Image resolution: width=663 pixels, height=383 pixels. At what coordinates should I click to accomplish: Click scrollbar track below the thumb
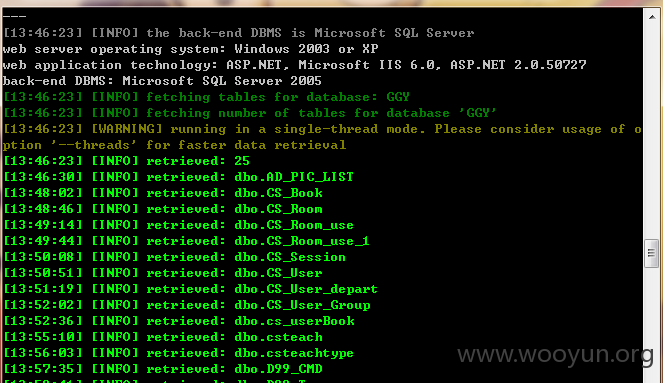tap(652, 325)
